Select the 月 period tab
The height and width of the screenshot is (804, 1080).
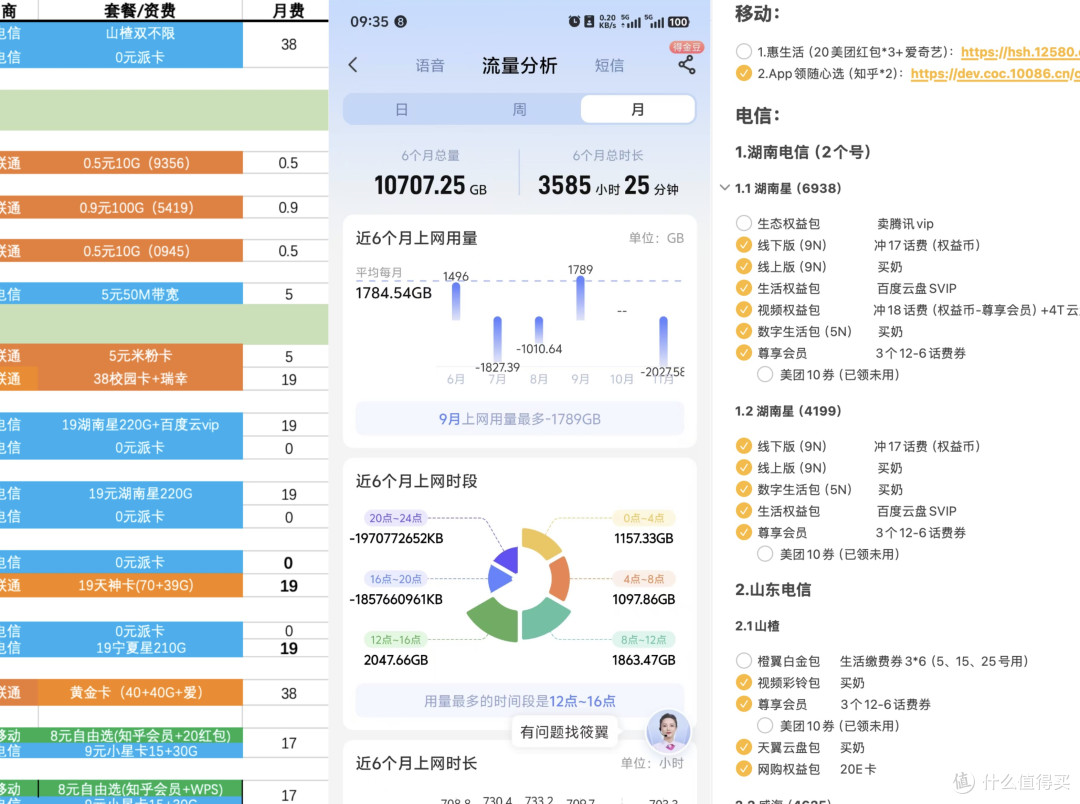[638, 110]
